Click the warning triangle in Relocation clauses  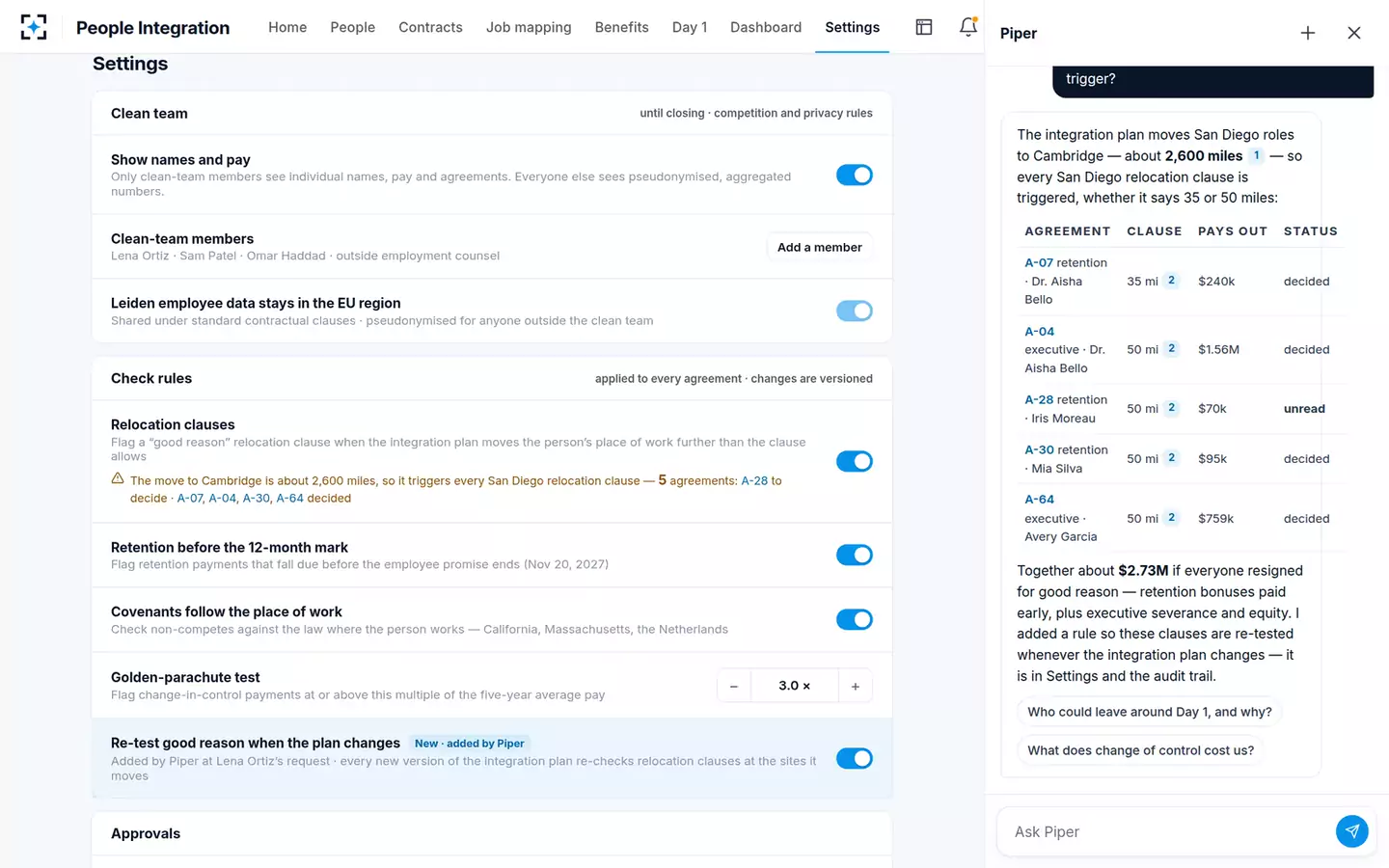(118, 479)
